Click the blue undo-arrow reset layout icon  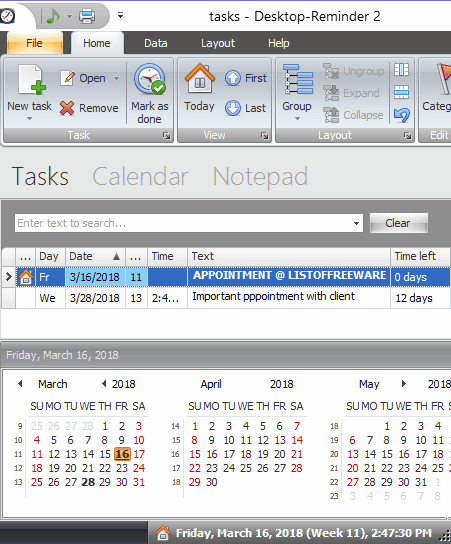(x=402, y=115)
